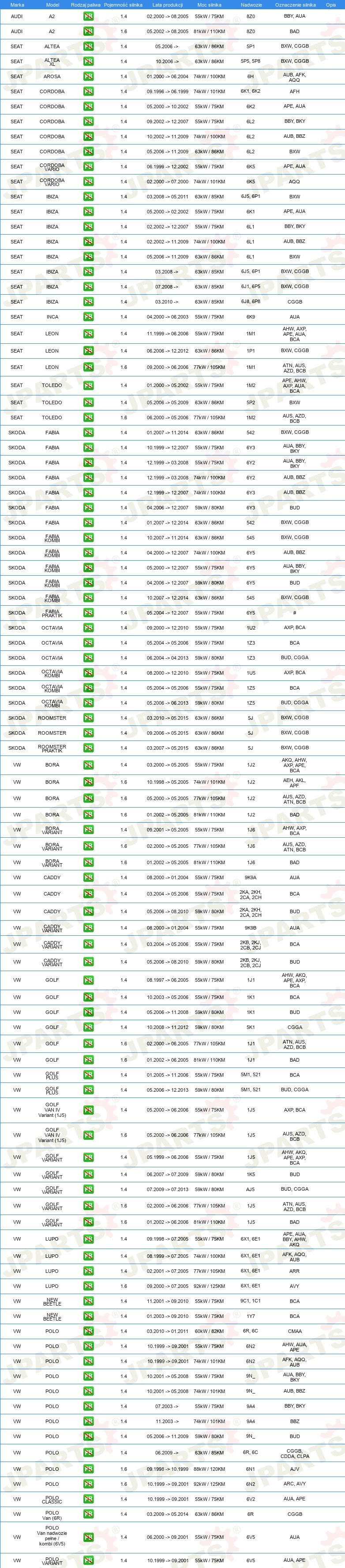Click the fuel icon in Skoda Roomster Praktik row
Image resolution: width=345 pixels, height=1568 pixels.
click(x=88, y=748)
